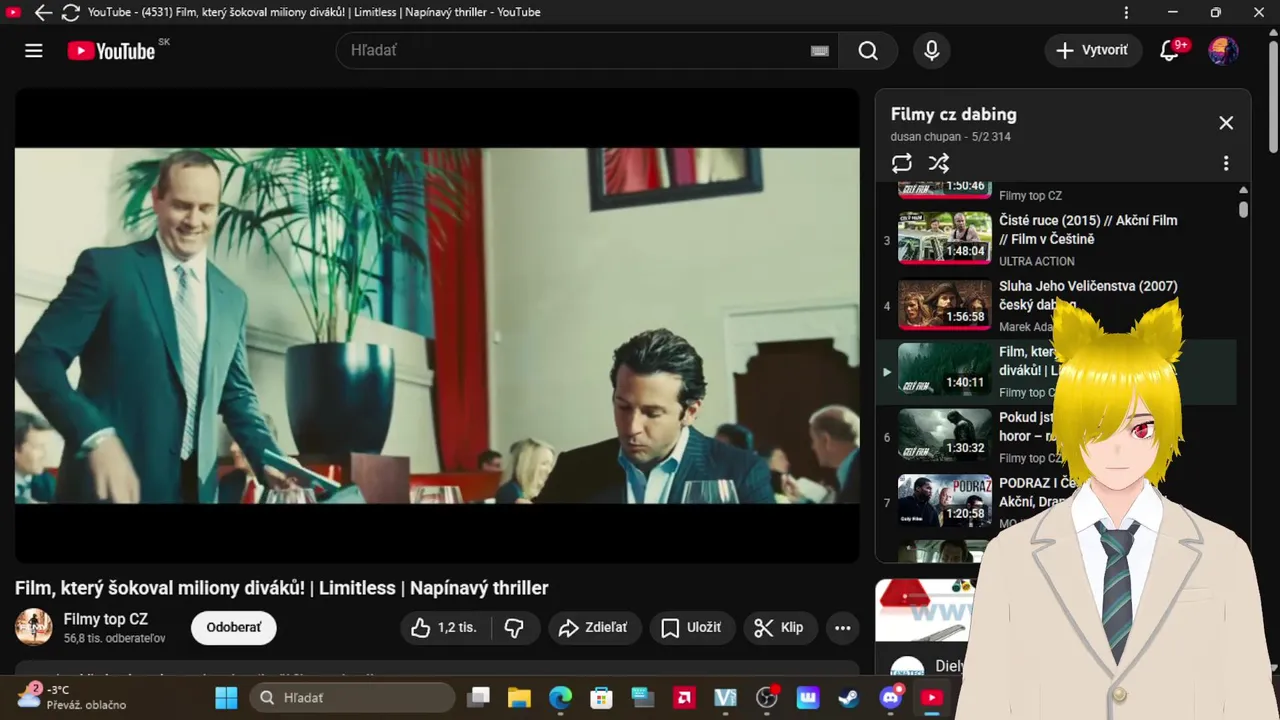The image size is (1280, 720).
Task: Open OBS Studio from taskbar
Action: coord(767,698)
